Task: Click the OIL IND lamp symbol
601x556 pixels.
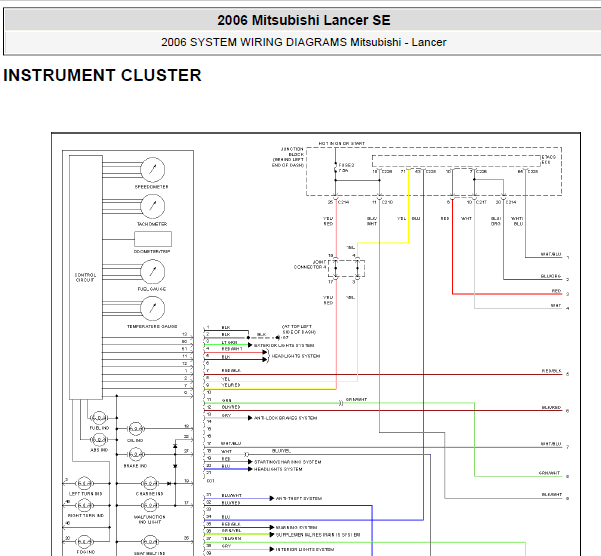Action: coord(136,429)
